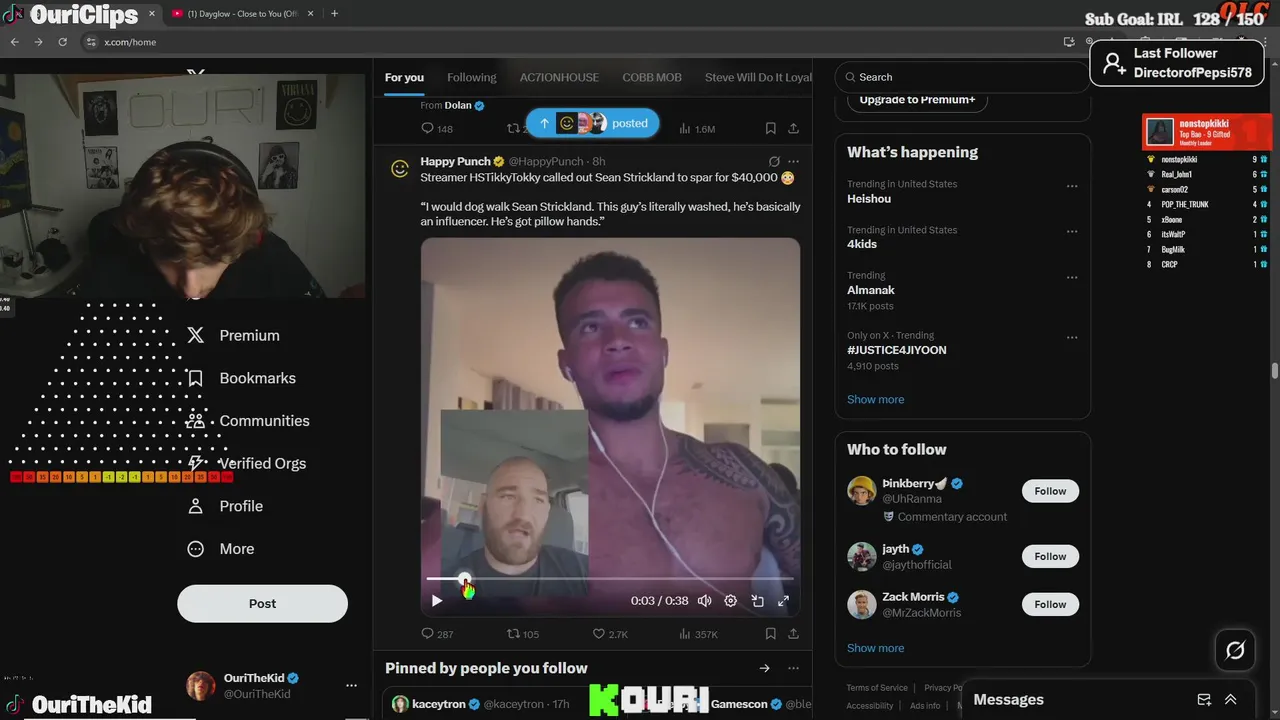Open Profile in sidebar
Viewport: 1280px width, 720px height.
226,506
